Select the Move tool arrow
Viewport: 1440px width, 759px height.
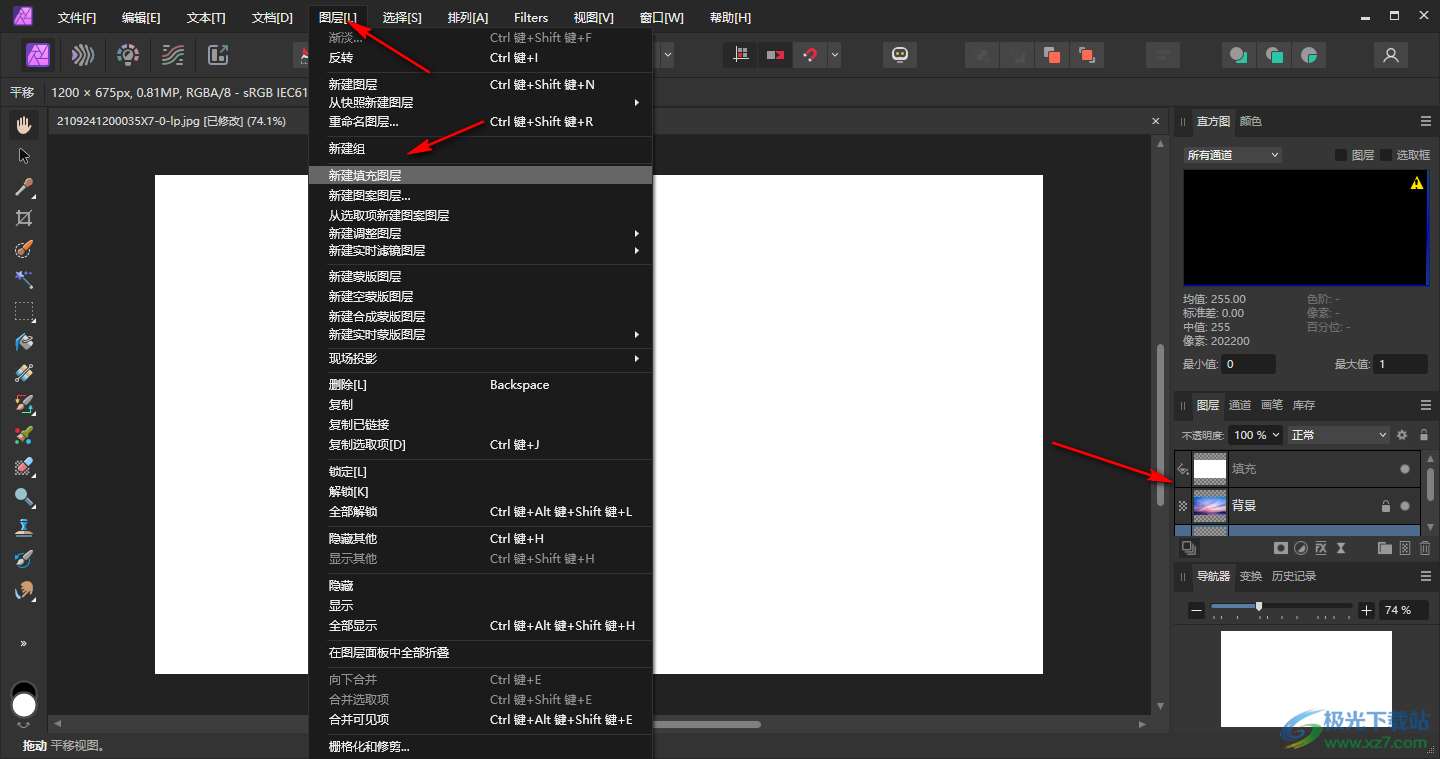click(x=24, y=156)
